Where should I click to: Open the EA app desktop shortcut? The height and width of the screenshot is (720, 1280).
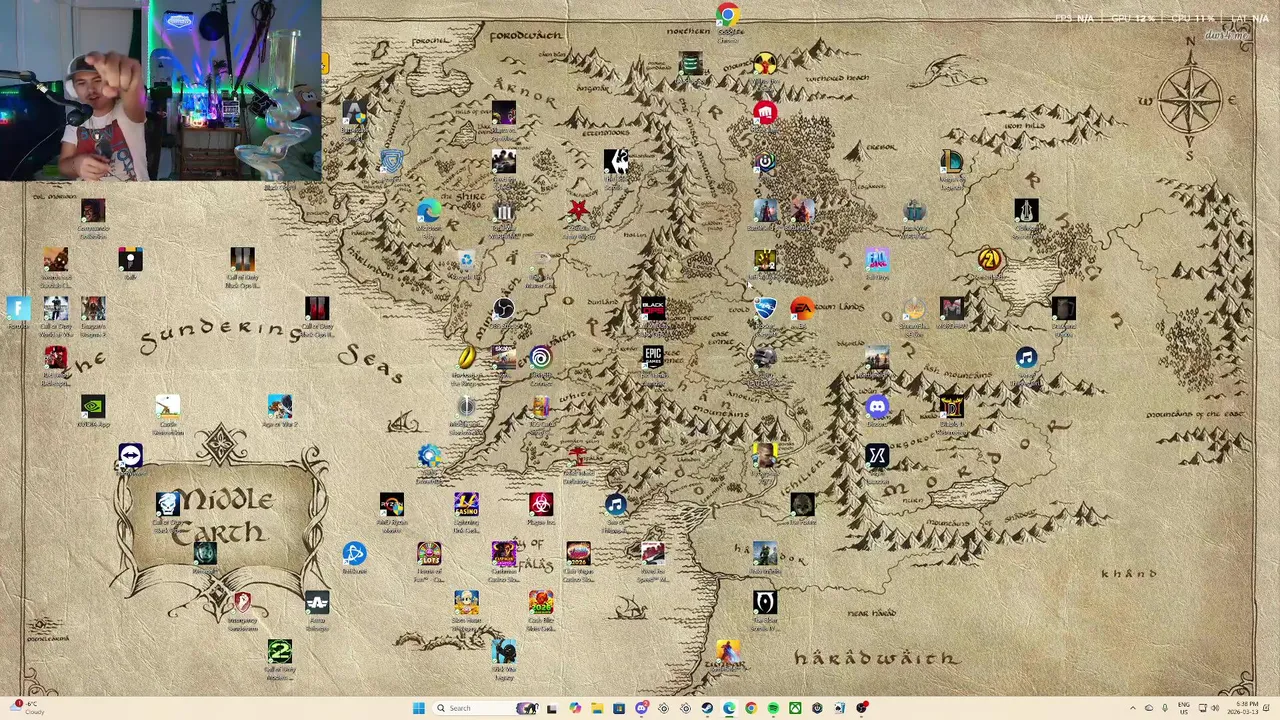(x=802, y=309)
